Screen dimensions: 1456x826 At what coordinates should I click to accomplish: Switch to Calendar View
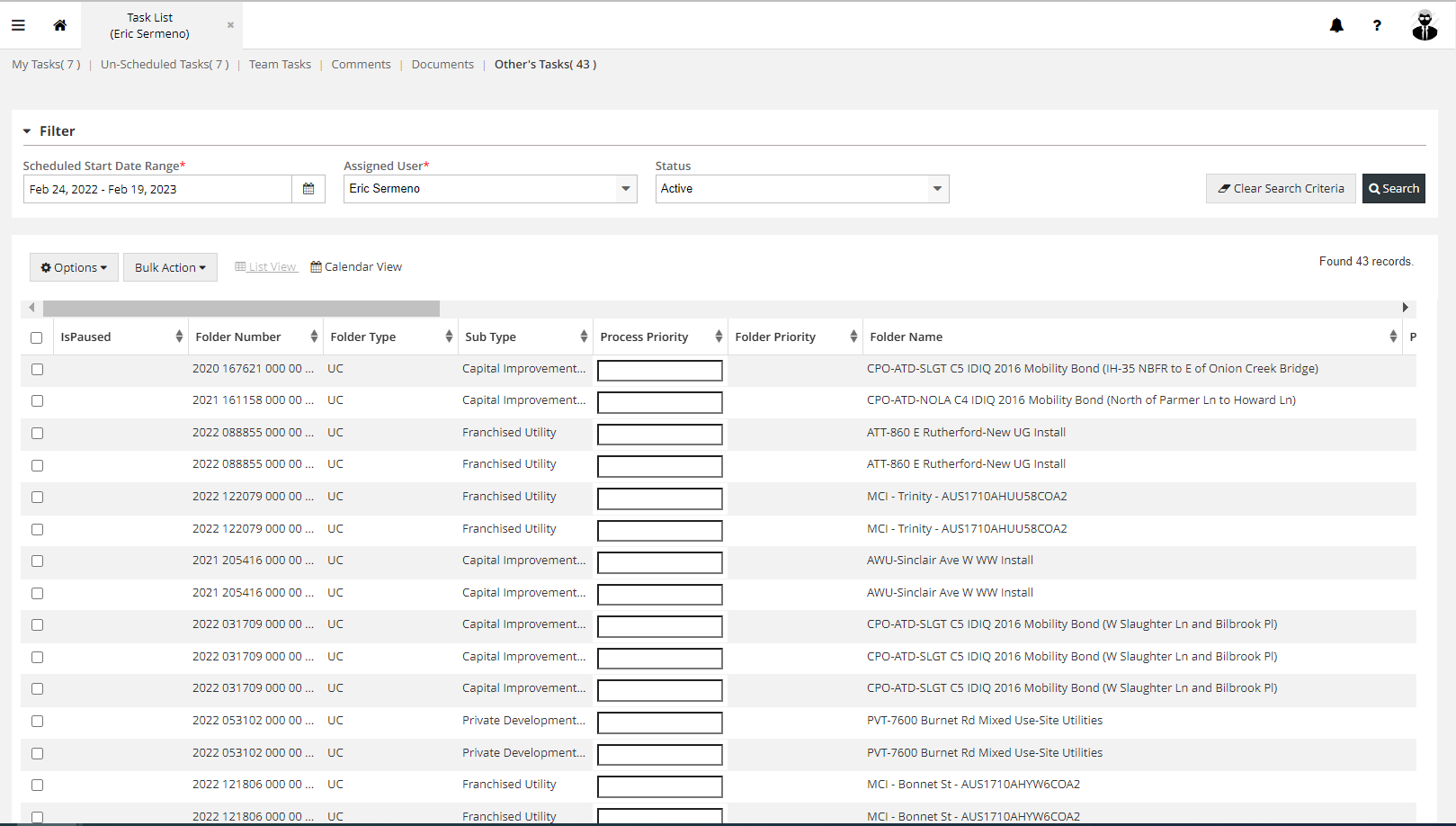pyautogui.click(x=356, y=266)
